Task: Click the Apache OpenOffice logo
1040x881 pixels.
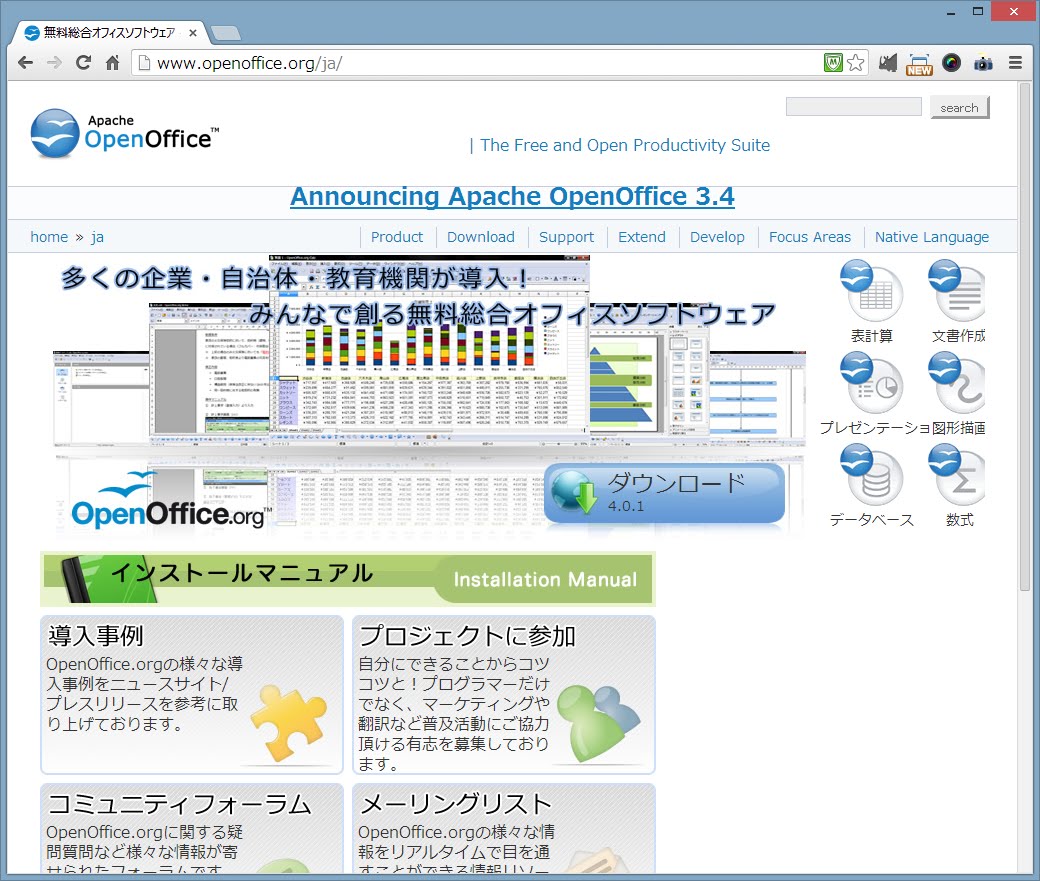Action: [125, 133]
